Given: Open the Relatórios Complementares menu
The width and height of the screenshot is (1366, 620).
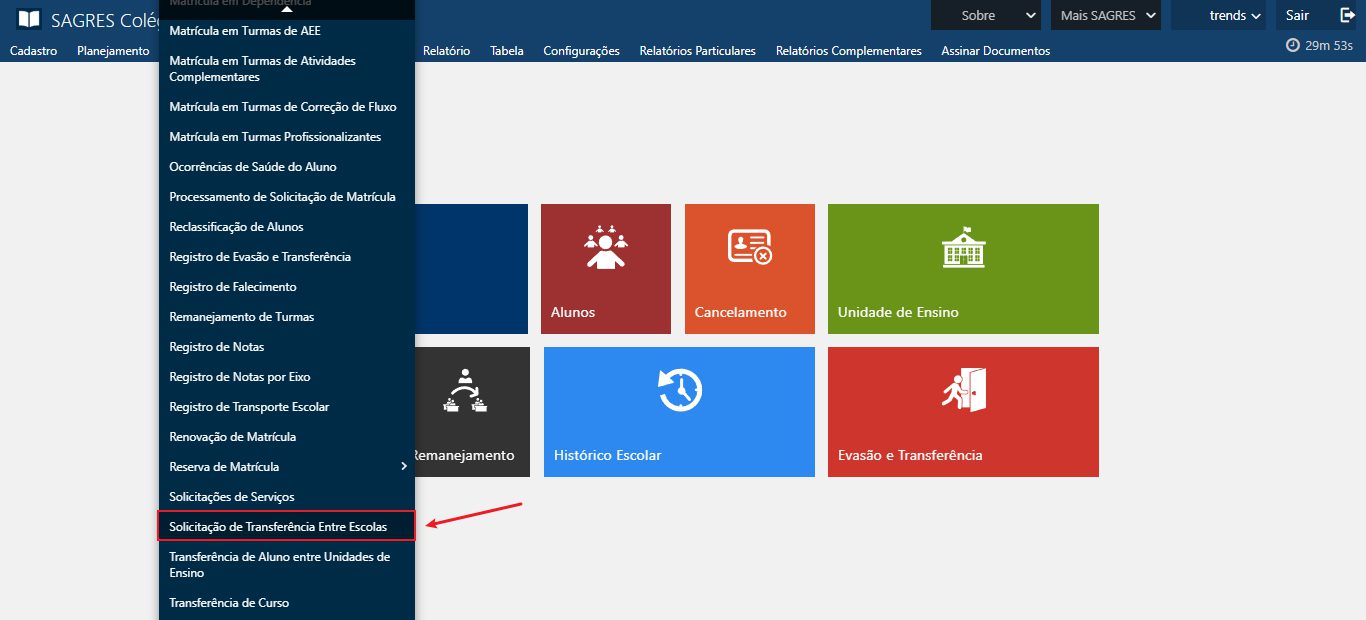Looking at the screenshot, I should [849, 51].
